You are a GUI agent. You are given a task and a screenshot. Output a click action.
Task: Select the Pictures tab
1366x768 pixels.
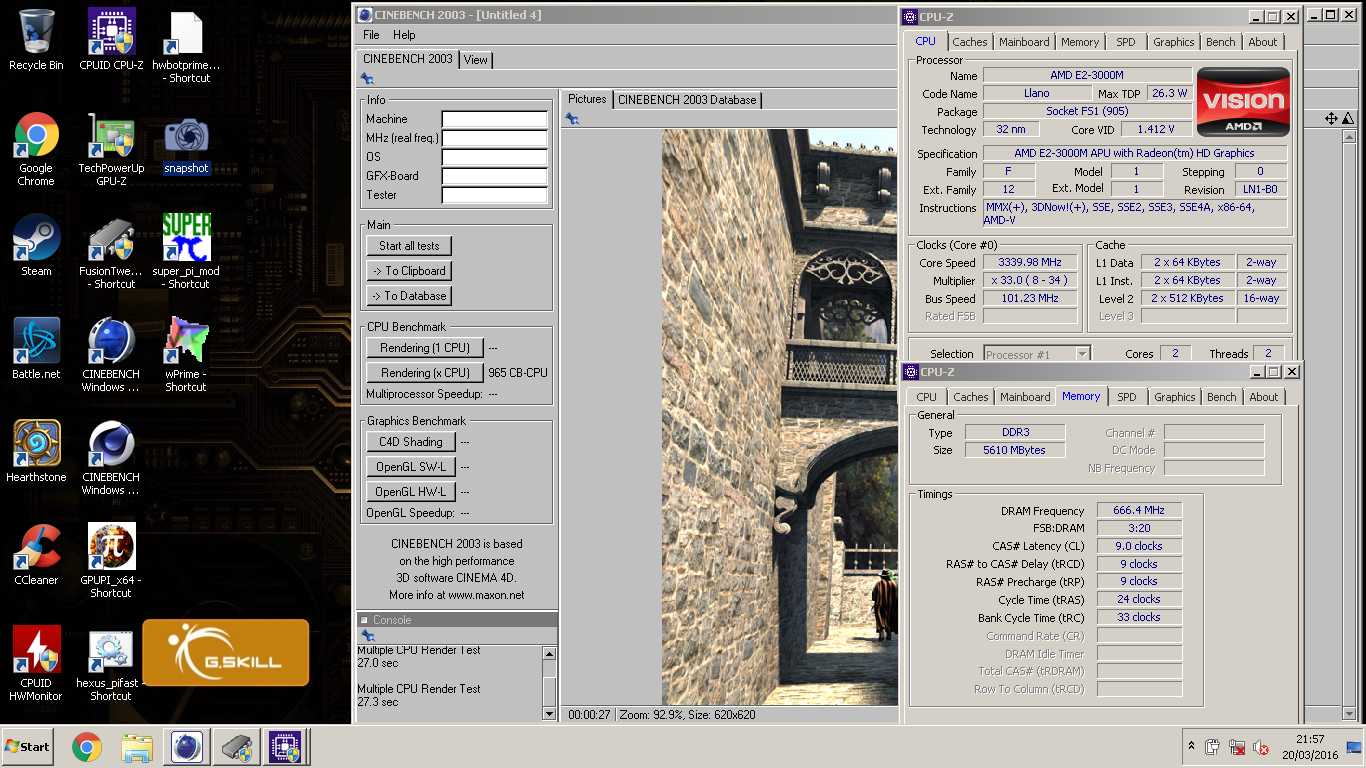point(587,99)
